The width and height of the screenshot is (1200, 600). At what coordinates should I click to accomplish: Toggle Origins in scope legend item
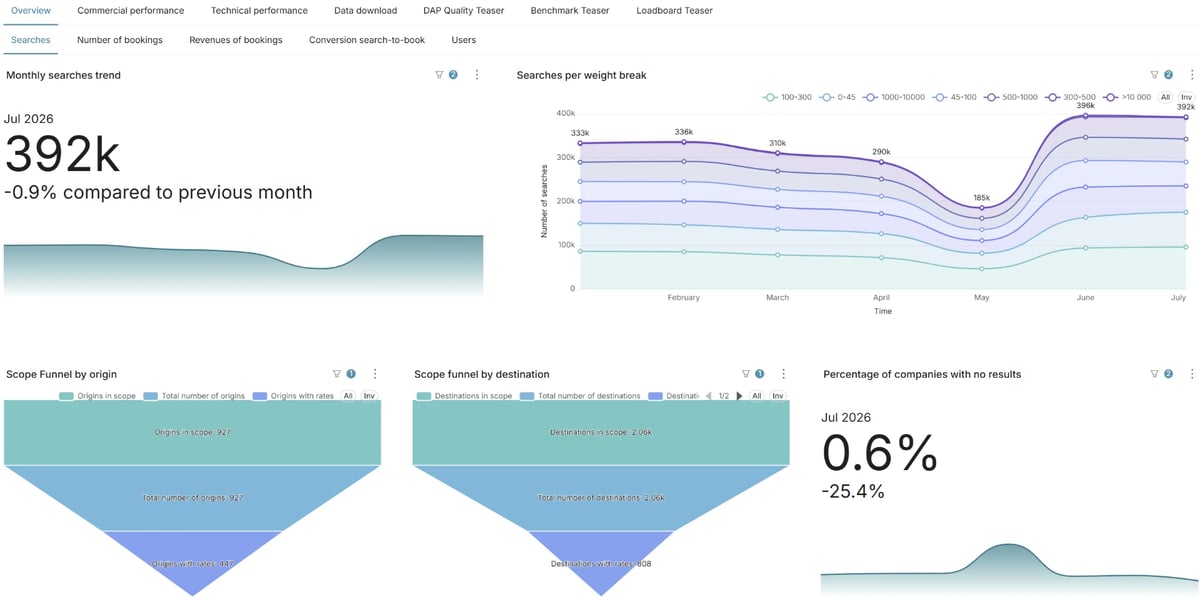(98, 396)
